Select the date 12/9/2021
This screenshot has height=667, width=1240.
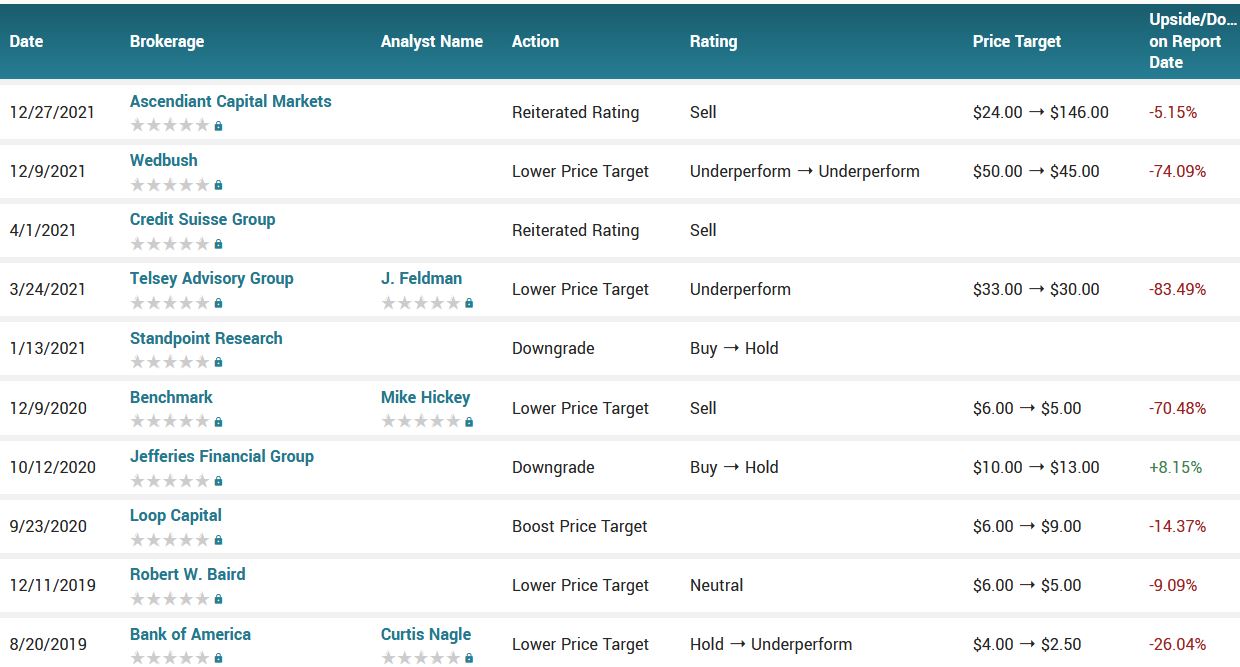[48, 171]
